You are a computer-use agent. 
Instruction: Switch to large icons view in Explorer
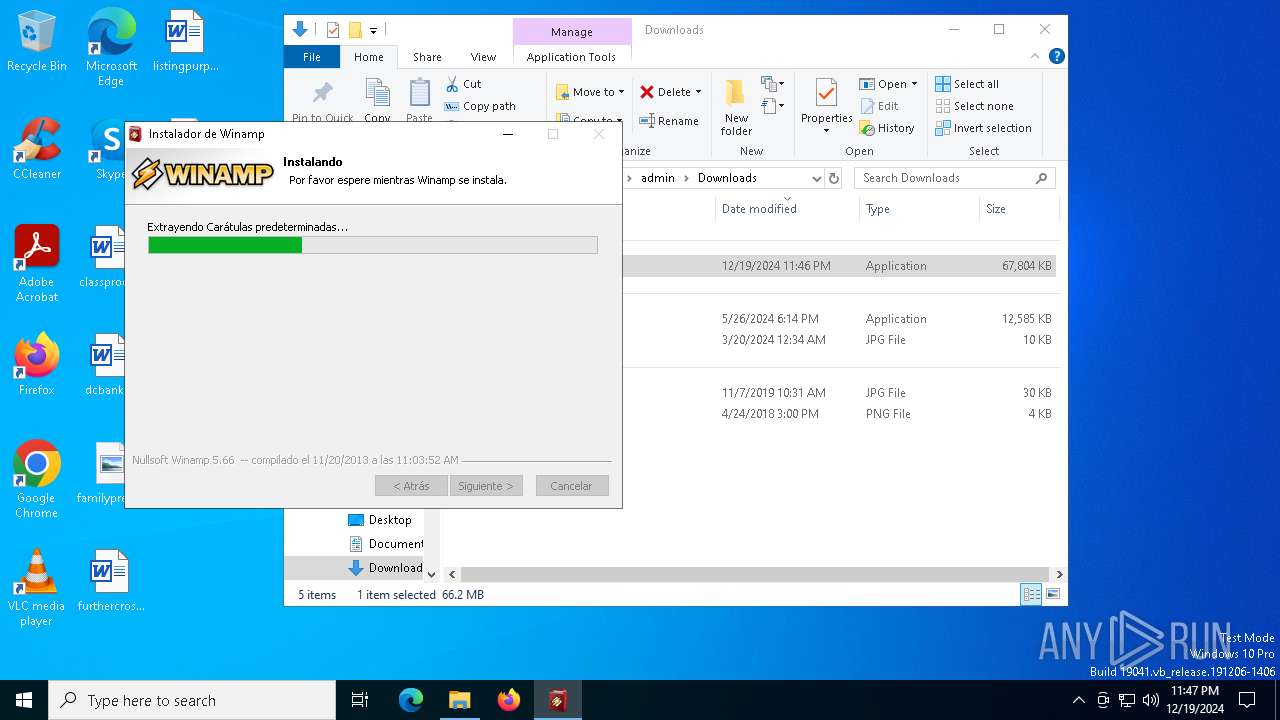click(1052, 594)
